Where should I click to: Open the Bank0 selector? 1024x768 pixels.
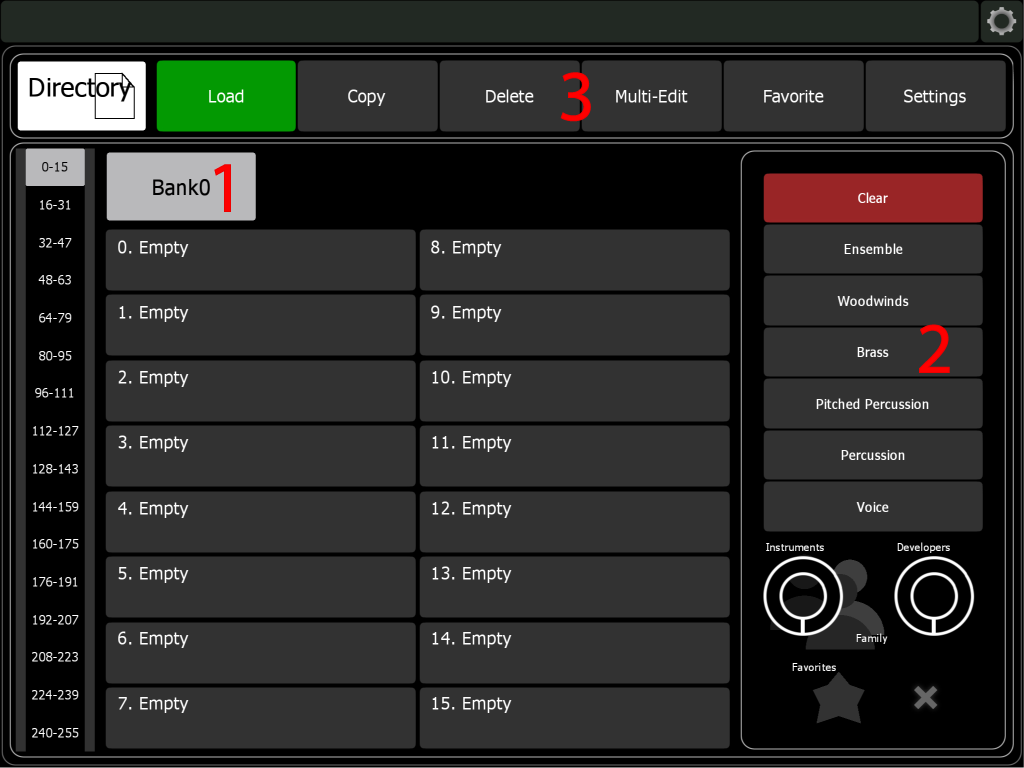[181, 187]
